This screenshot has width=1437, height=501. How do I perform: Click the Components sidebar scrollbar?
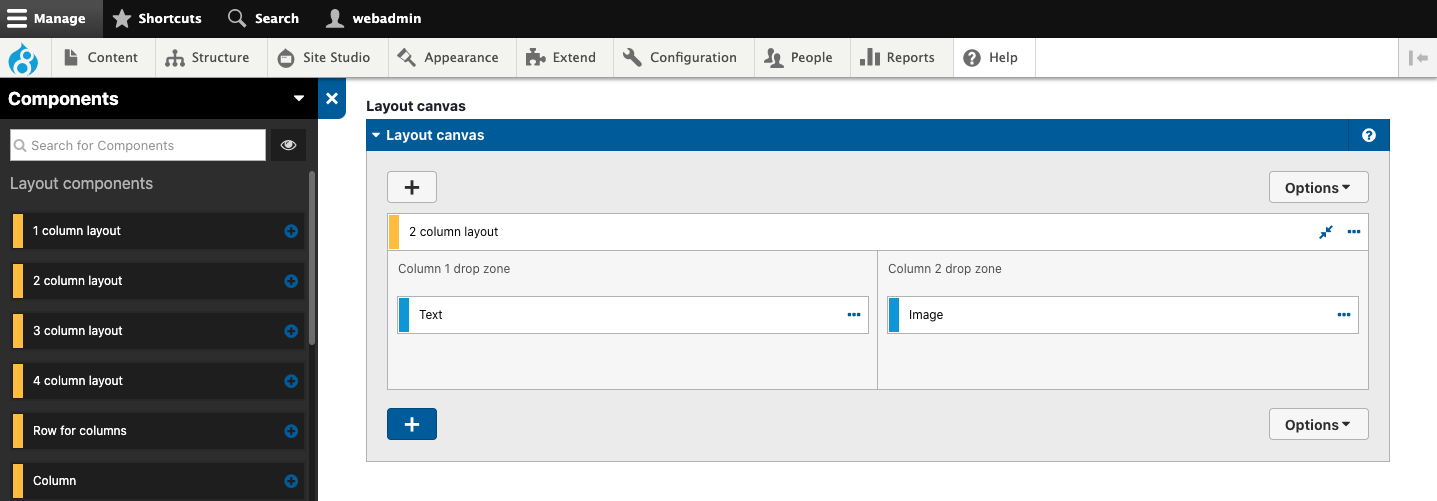tap(312, 258)
